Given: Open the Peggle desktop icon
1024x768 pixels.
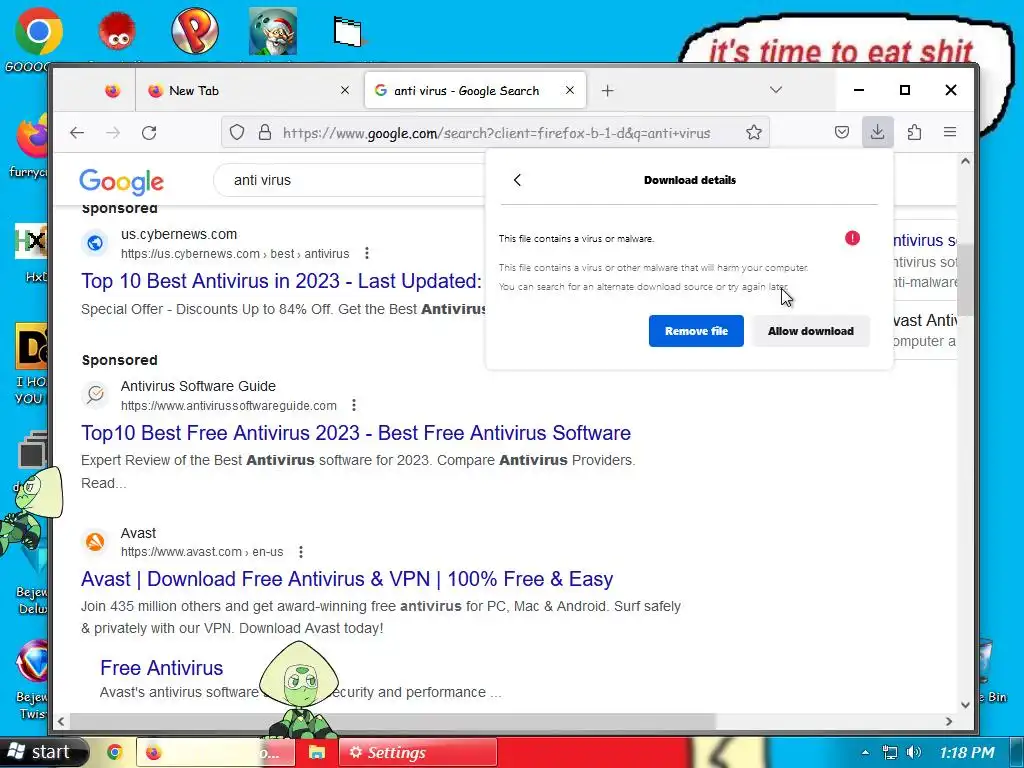Looking at the screenshot, I should (195, 31).
